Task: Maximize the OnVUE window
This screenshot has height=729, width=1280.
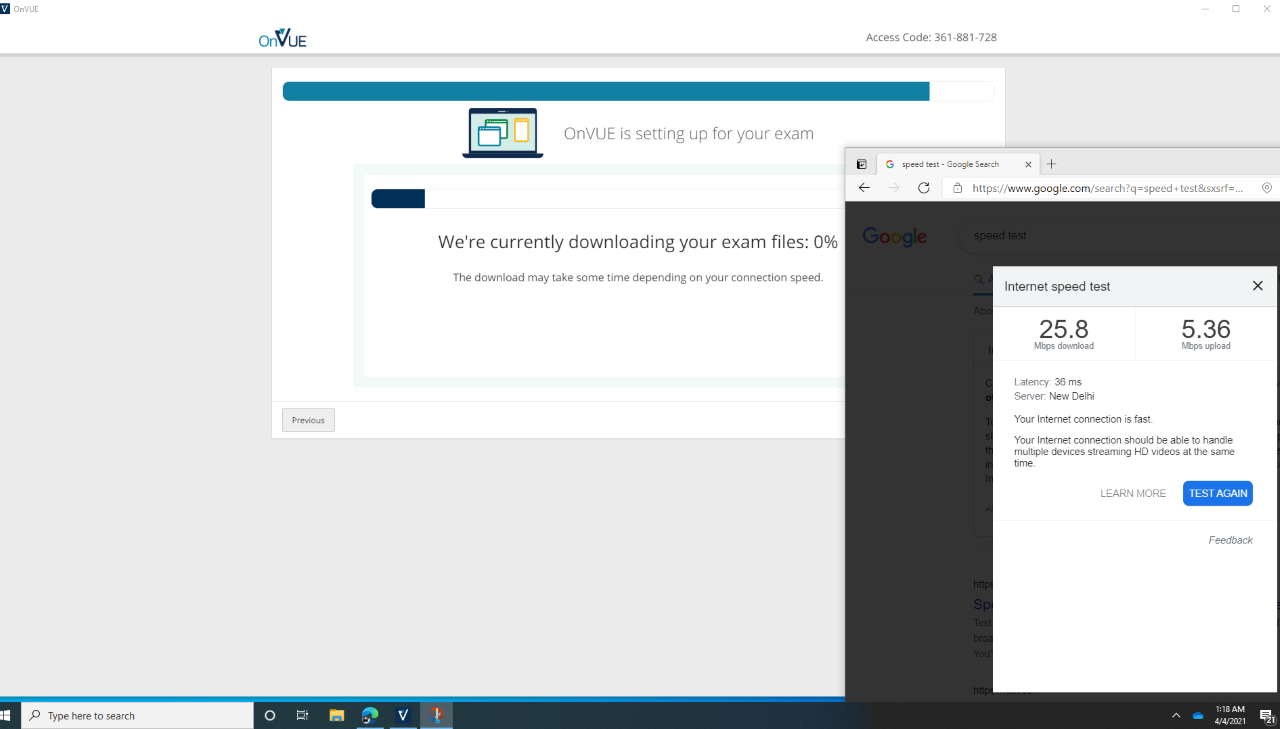Action: (x=1236, y=8)
